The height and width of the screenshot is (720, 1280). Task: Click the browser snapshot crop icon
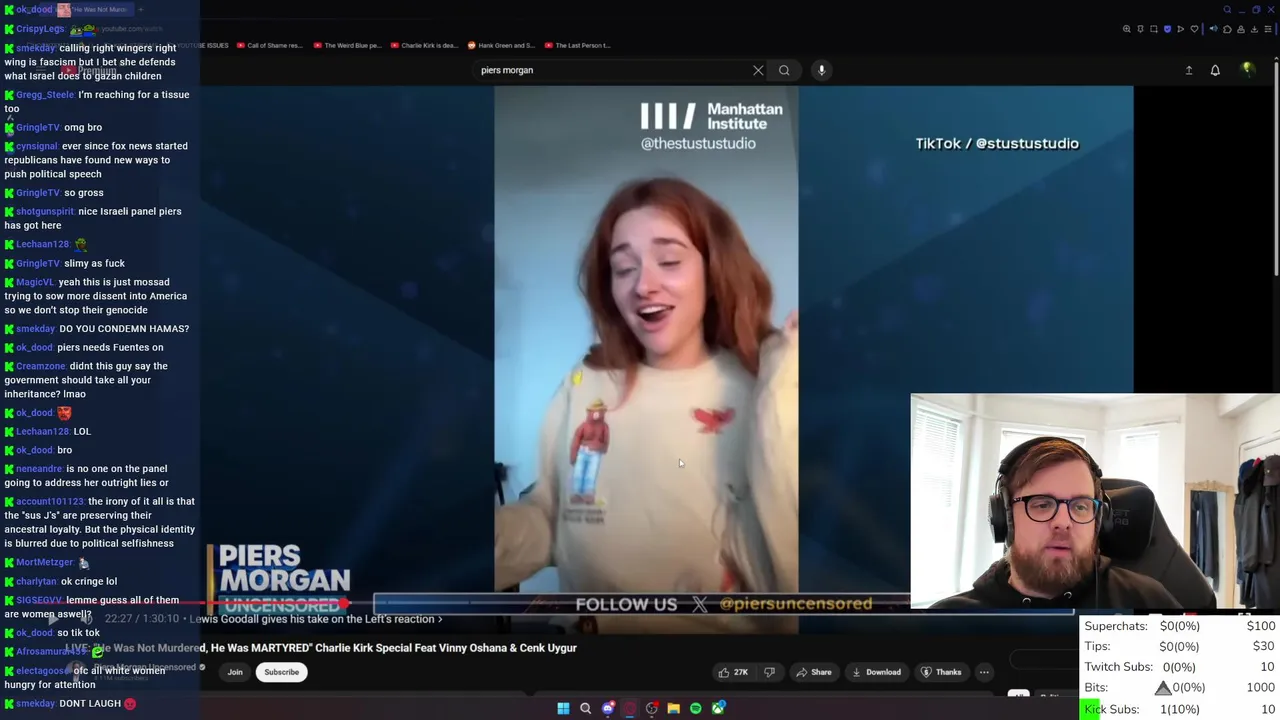coord(1154,29)
